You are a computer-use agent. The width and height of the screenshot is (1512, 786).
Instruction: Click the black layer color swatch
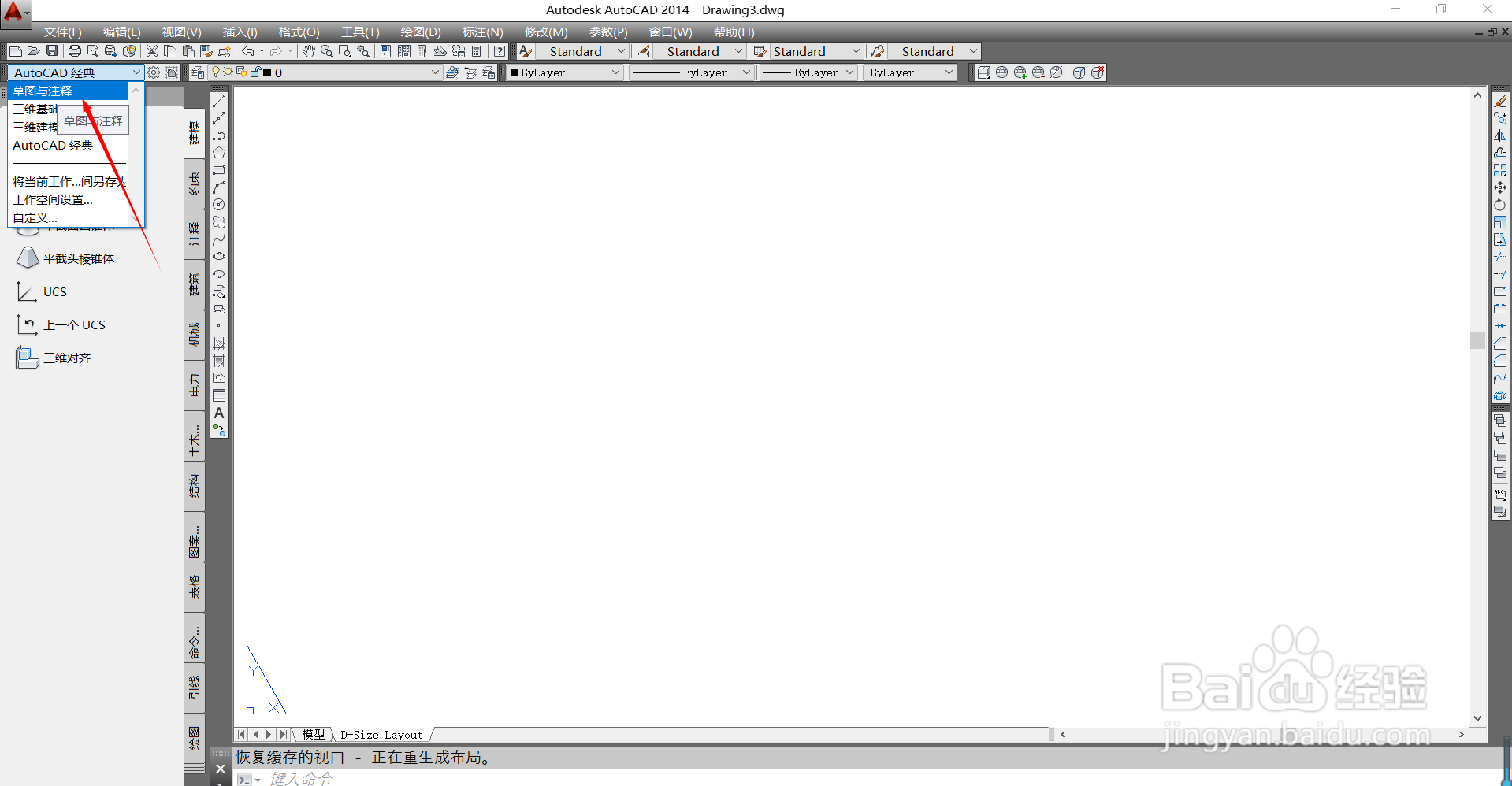267,72
